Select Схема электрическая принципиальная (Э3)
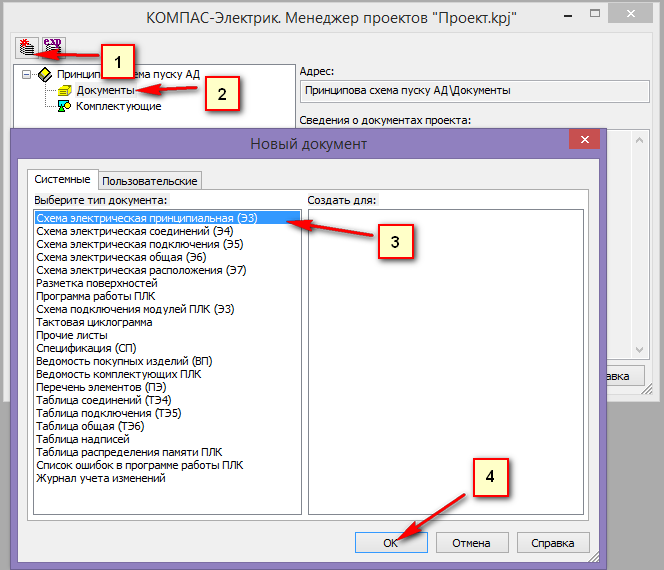This screenshot has height=570, width=664. pyautogui.click(x=167, y=218)
